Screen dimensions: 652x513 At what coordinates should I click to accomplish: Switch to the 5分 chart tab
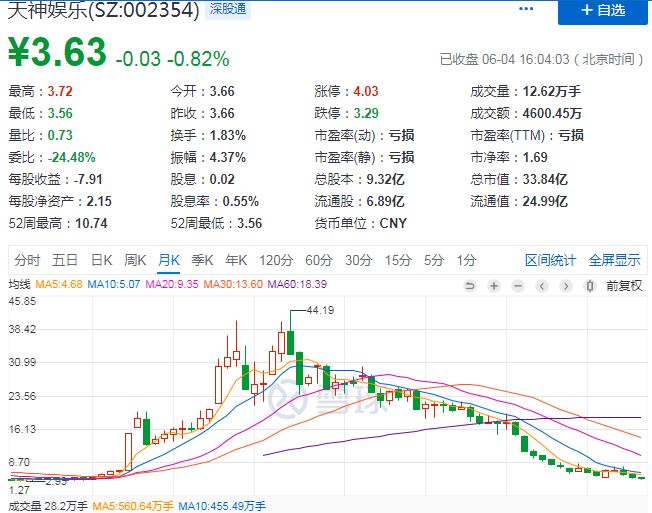tap(434, 260)
